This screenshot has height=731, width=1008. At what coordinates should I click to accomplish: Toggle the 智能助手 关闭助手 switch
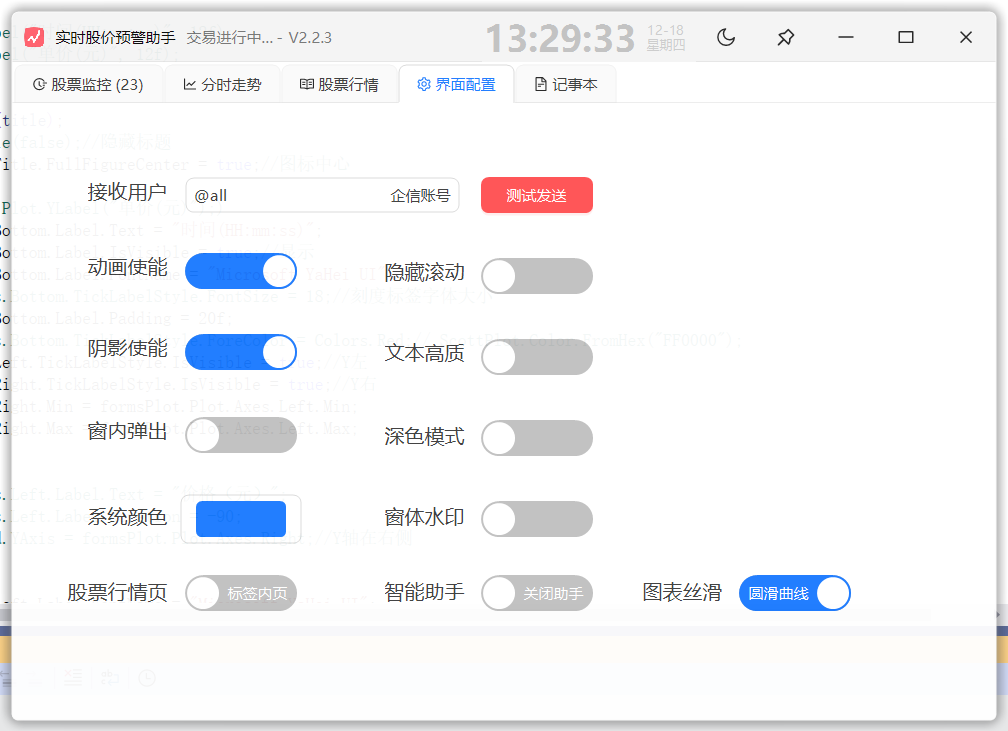click(537, 593)
